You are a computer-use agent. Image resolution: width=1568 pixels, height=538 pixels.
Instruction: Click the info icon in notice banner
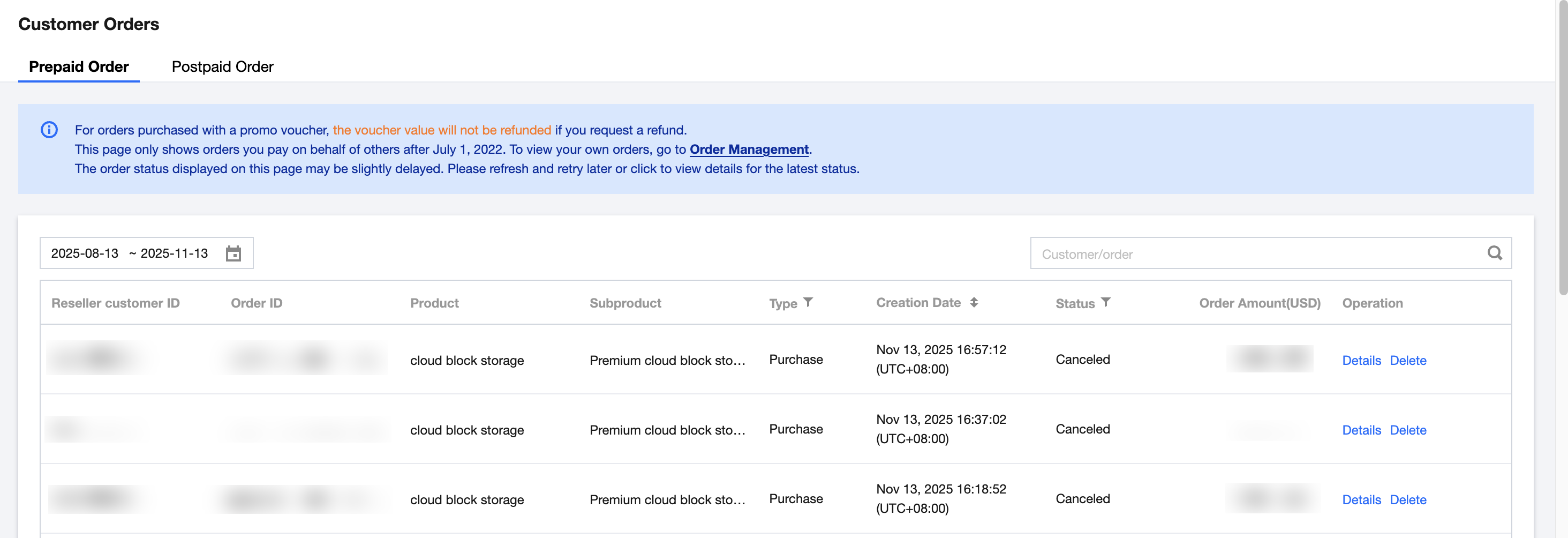tap(49, 130)
